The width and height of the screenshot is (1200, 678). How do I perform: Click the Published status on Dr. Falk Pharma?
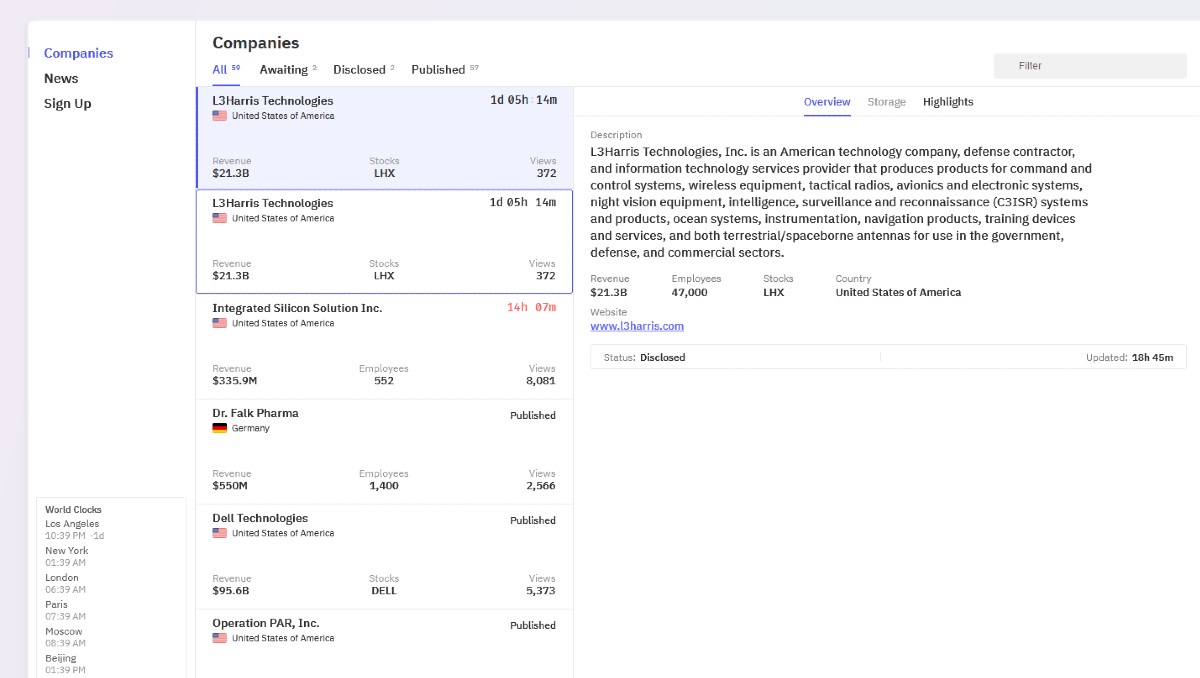(x=533, y=415)
